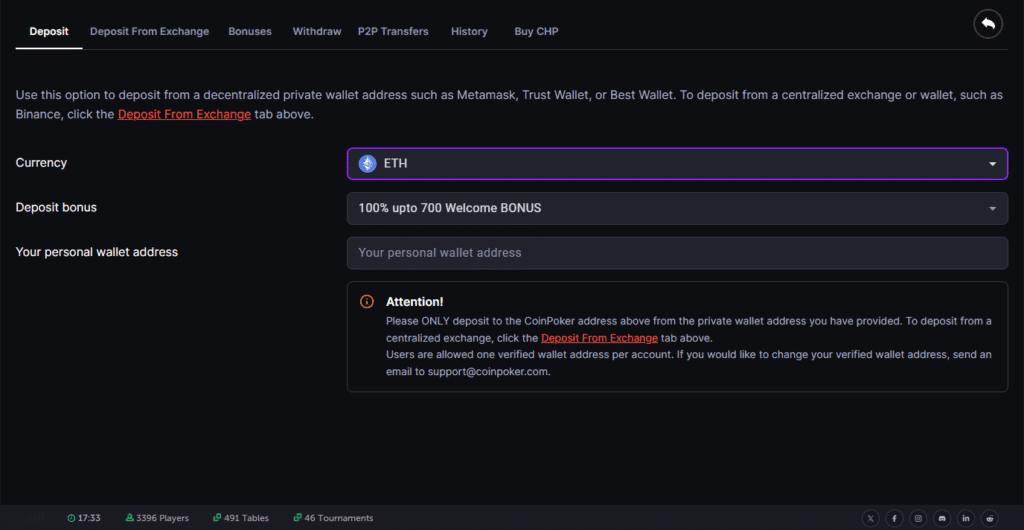1024x530 pixels.
Task: Click the back arrow button
Action: [x=987, y=23]
